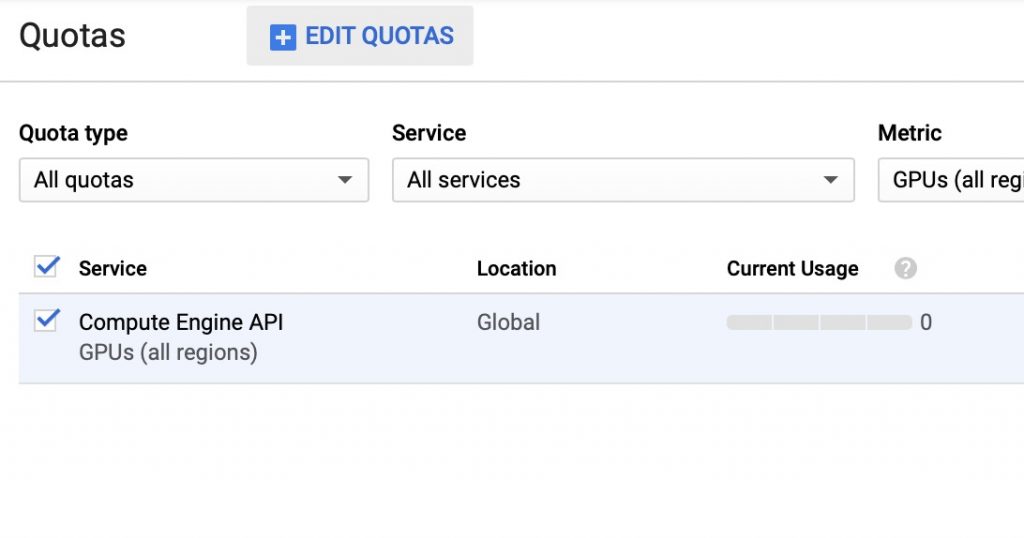Uncheck the Compute Engine API row checkbox
The image size is (1024, 538).
click(47, 320)
